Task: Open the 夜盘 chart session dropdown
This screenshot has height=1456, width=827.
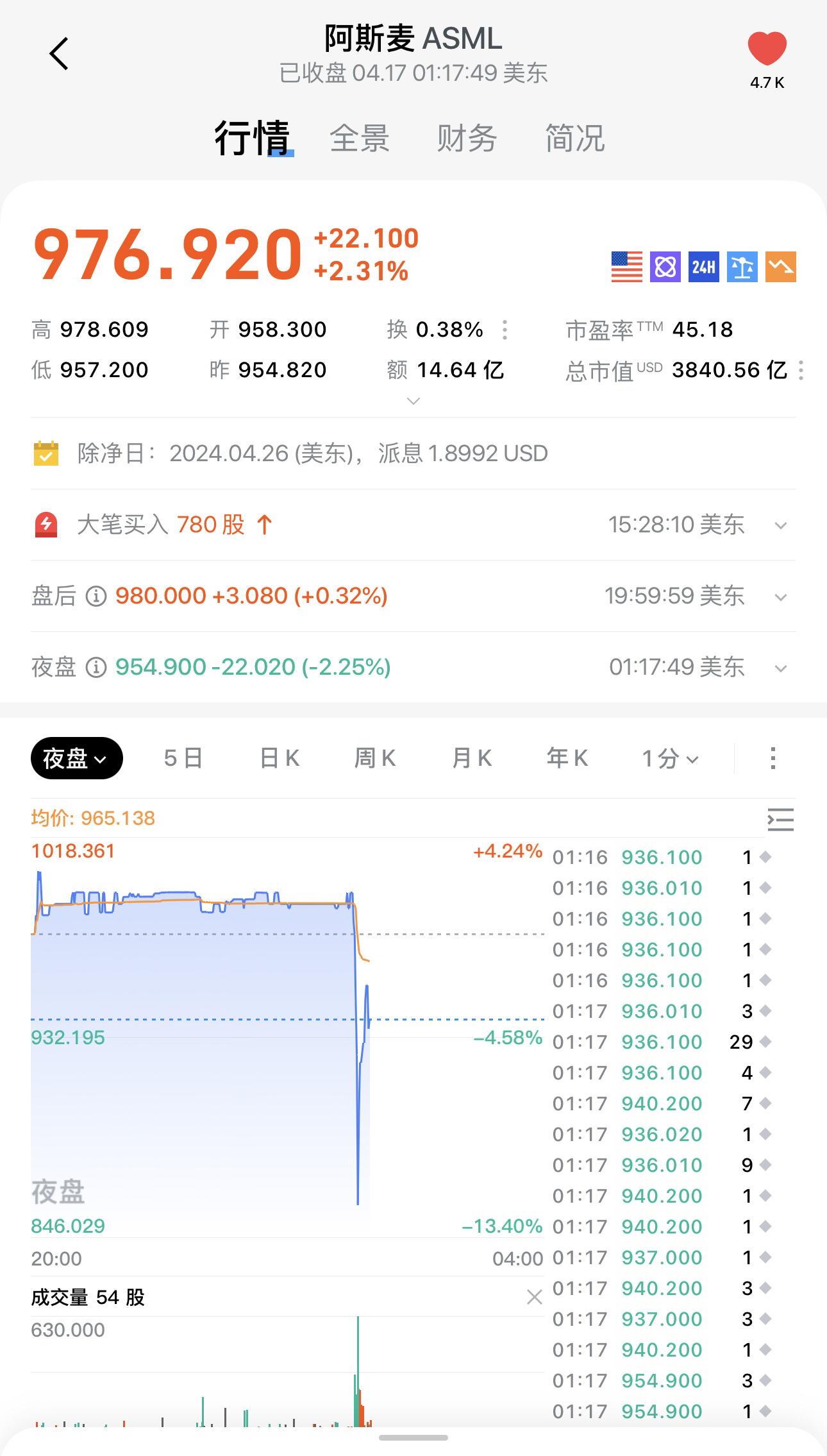Action: pyautogui.click(x=76, y=758)
